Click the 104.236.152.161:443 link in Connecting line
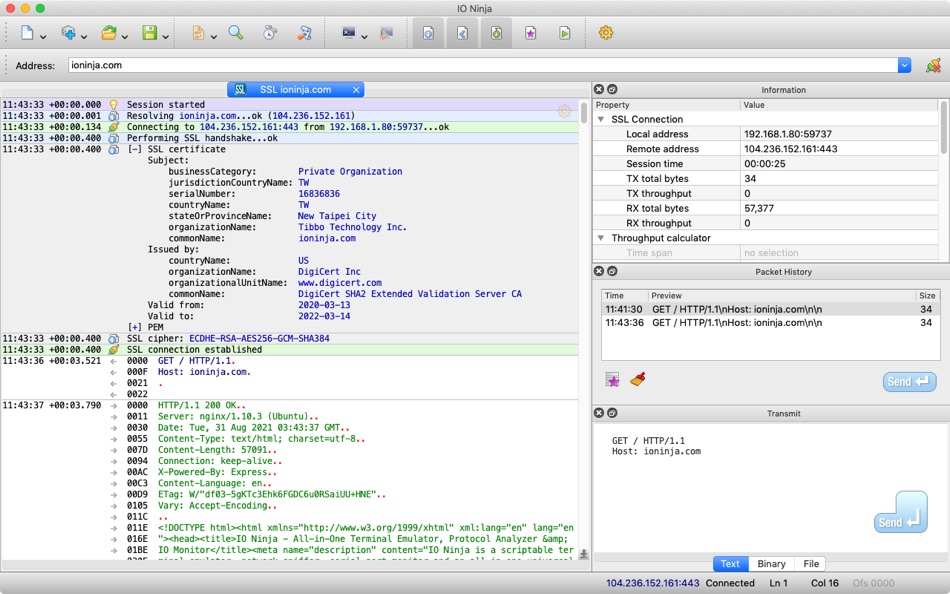 coord(249,127)
